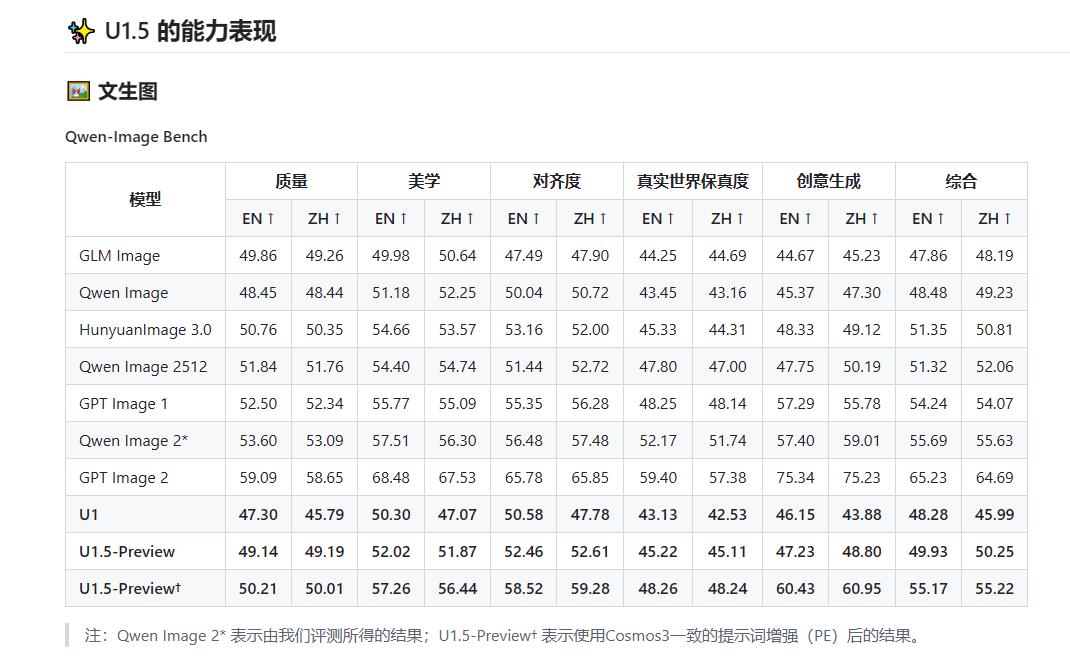This screenshot has width=1070, height=658.
Task: Select the GPT Image 1 row name
Action: (x=124, y=403)
